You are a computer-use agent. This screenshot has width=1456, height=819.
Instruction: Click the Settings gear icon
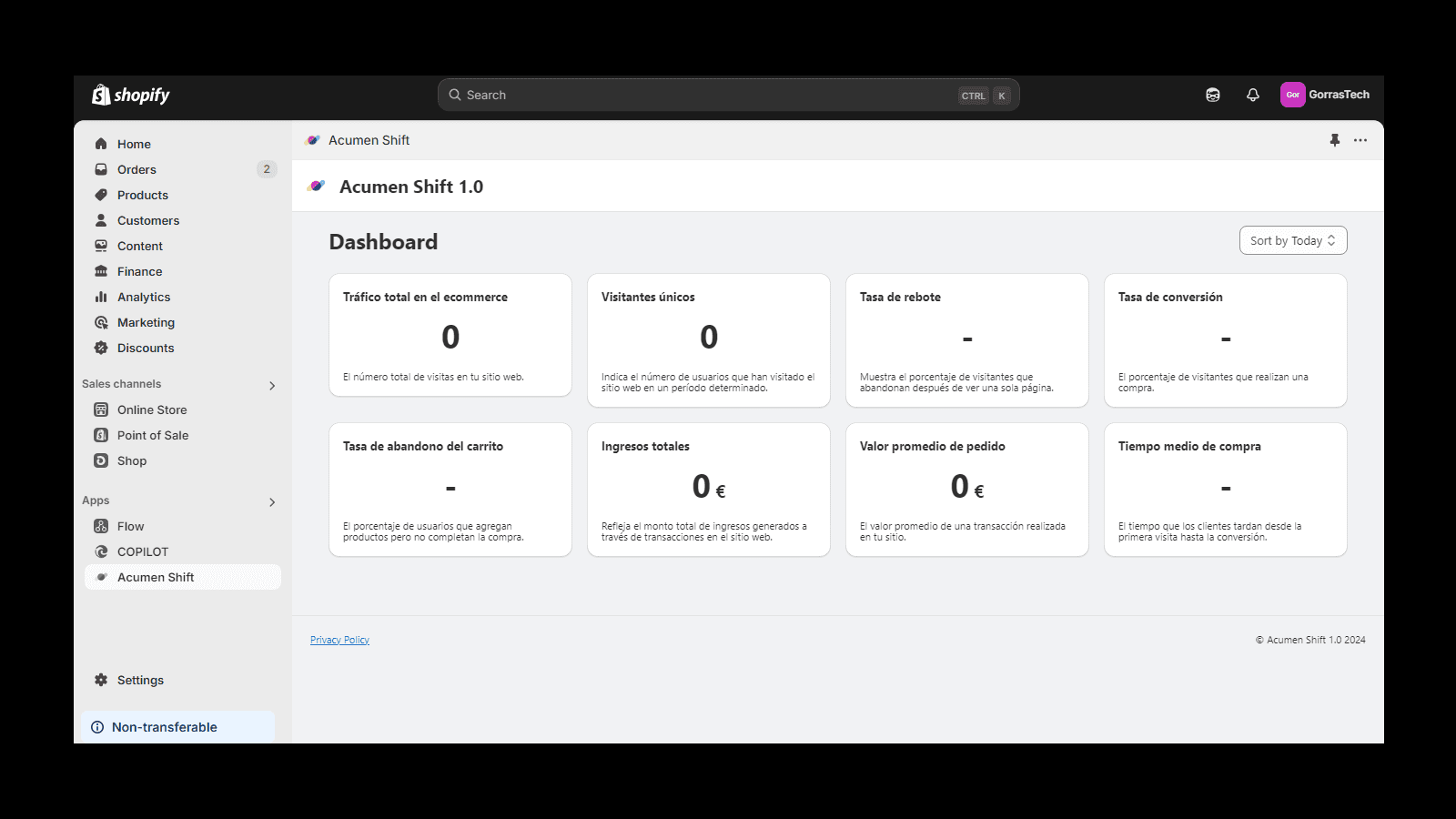[101, 680]
